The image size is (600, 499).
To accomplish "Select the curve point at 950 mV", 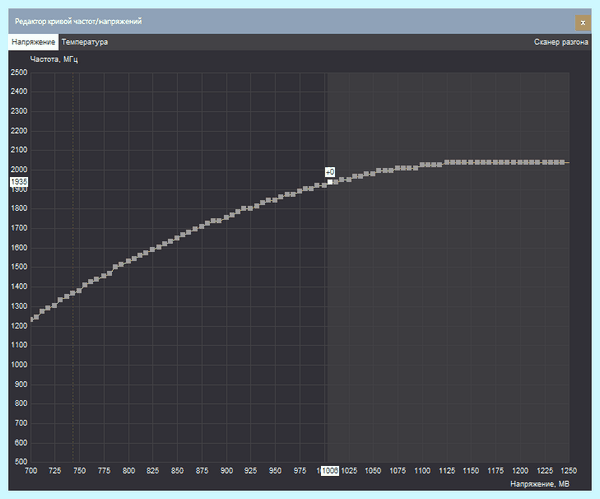I will click(275, 200).
